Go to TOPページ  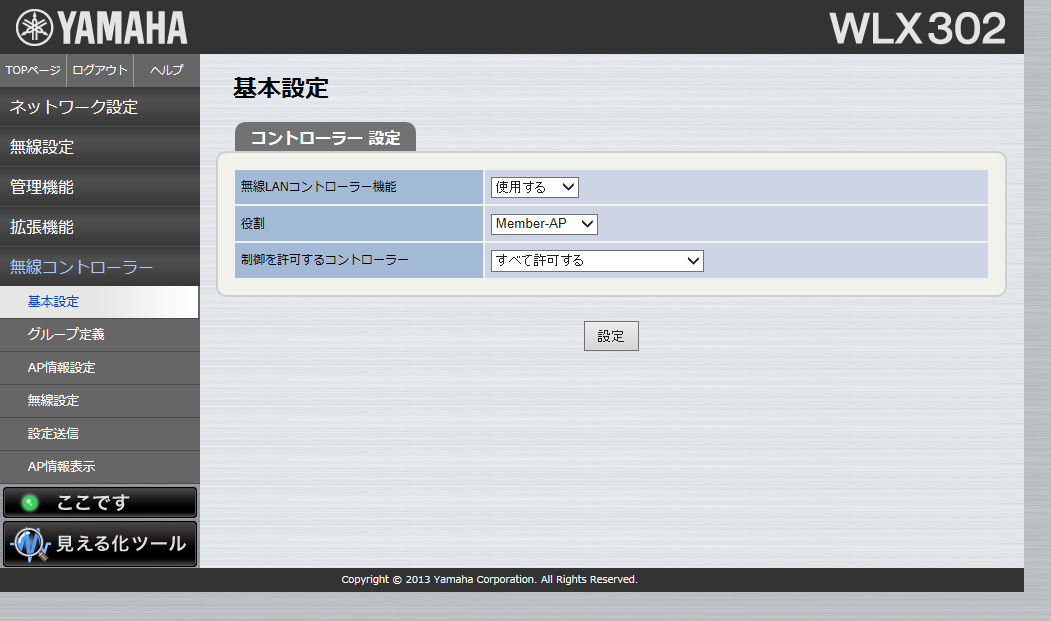(x=33, y=70)
